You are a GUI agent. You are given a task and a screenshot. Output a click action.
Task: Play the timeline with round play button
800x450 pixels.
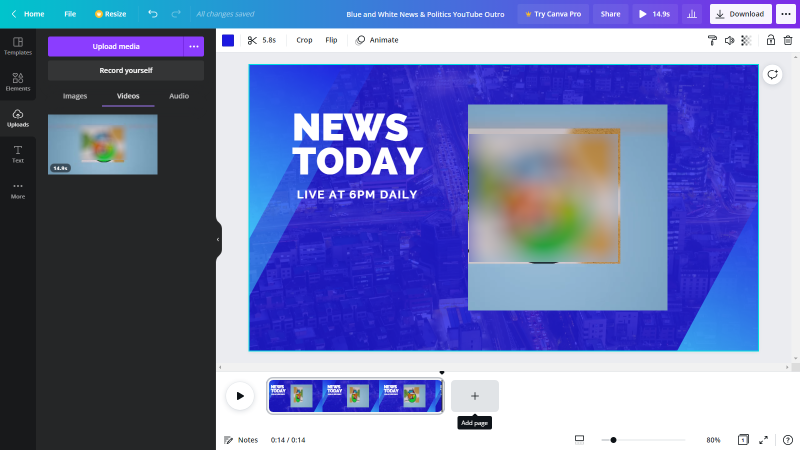tap(240, 396)
